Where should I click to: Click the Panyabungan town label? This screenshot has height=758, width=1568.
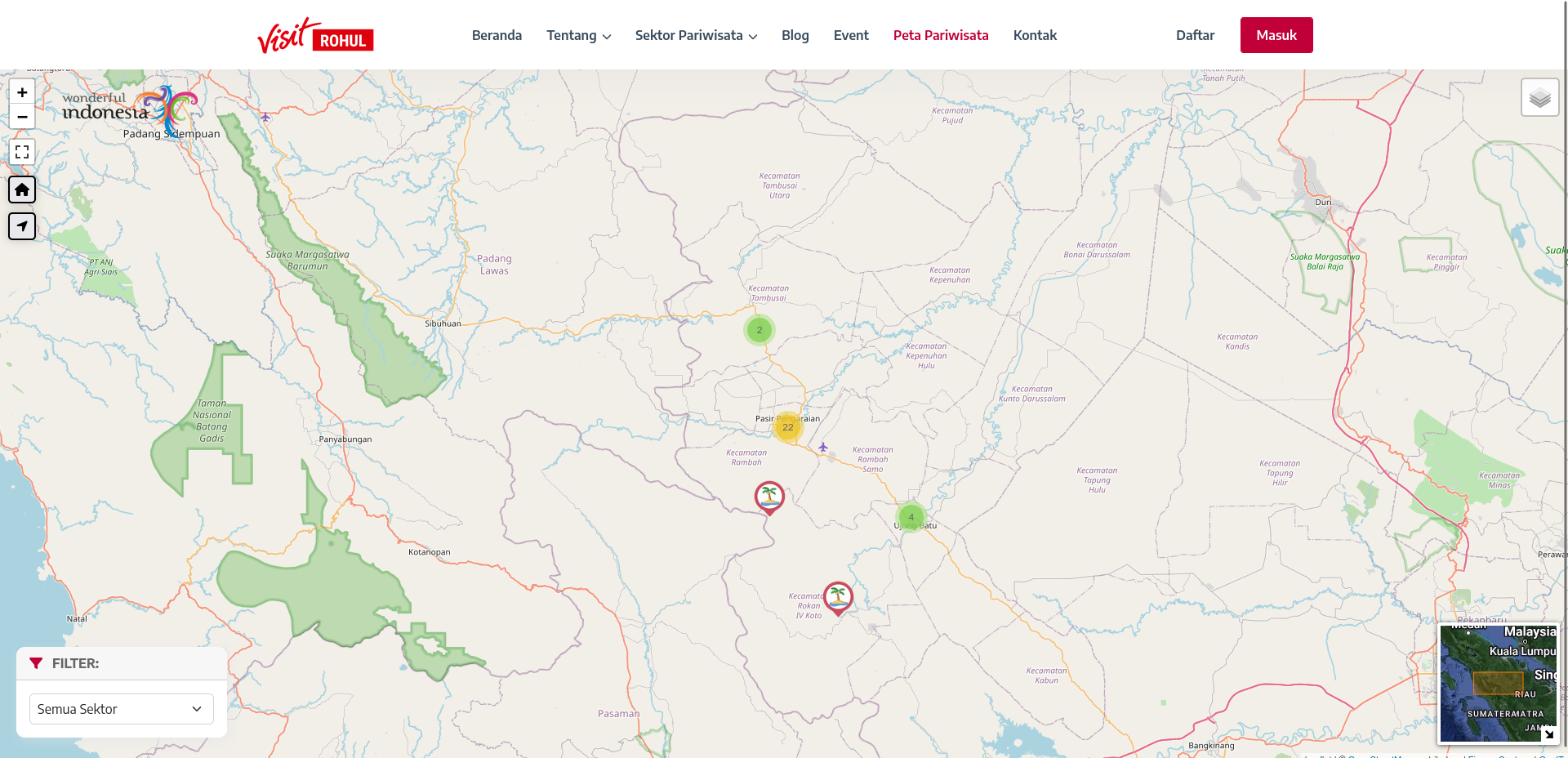[345, 439]
